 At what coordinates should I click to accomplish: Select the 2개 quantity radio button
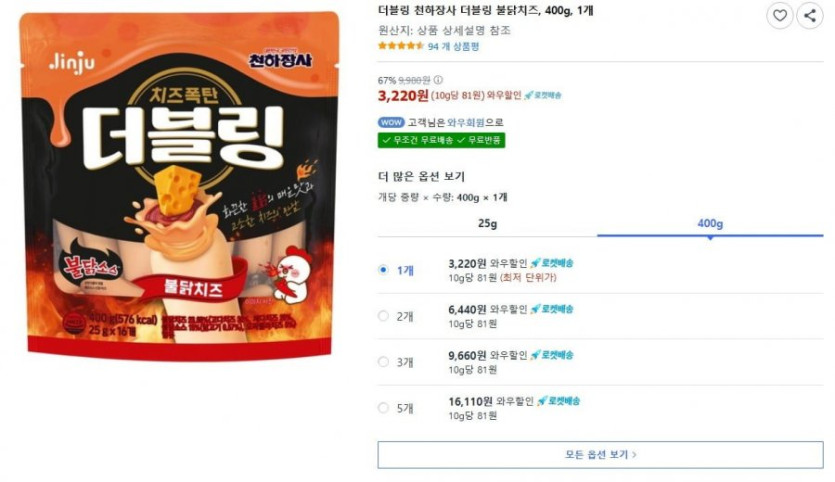383,316
